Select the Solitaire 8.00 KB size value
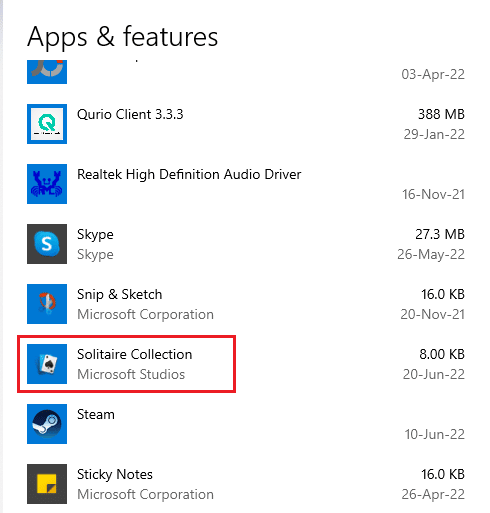 coord(442,354)
